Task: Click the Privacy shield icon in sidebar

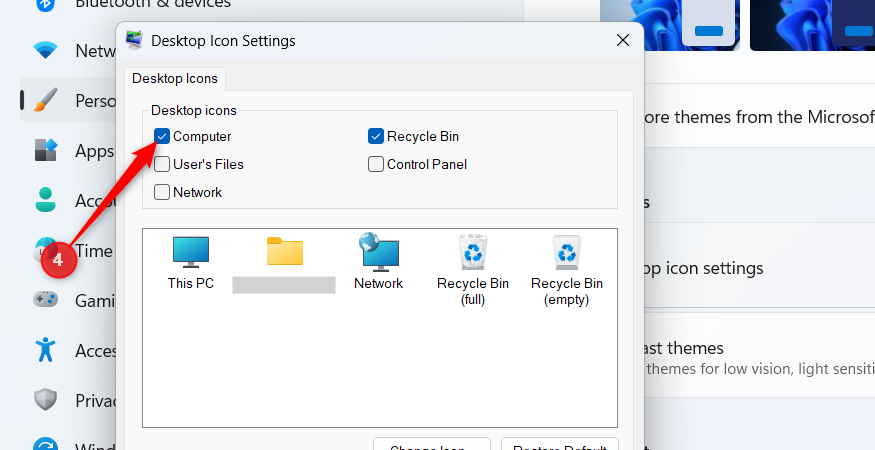Action: click(46, 400)
